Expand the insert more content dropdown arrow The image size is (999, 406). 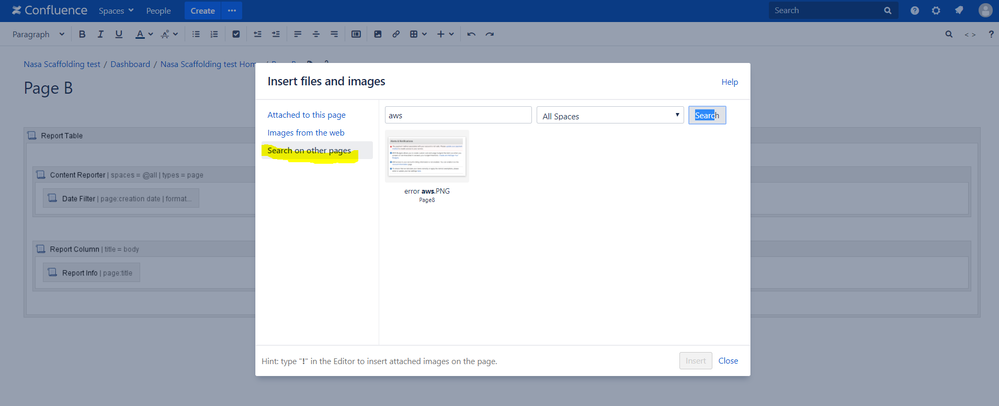pos(451,34)
